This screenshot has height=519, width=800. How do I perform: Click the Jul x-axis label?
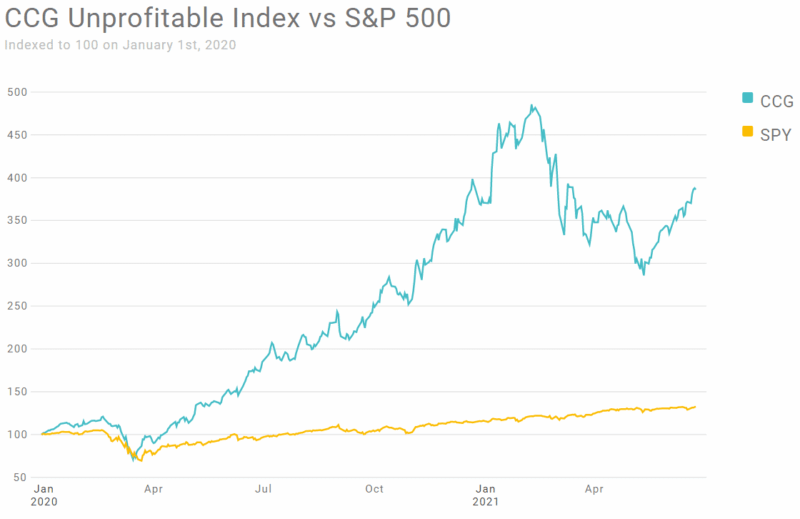coord(263,489)
